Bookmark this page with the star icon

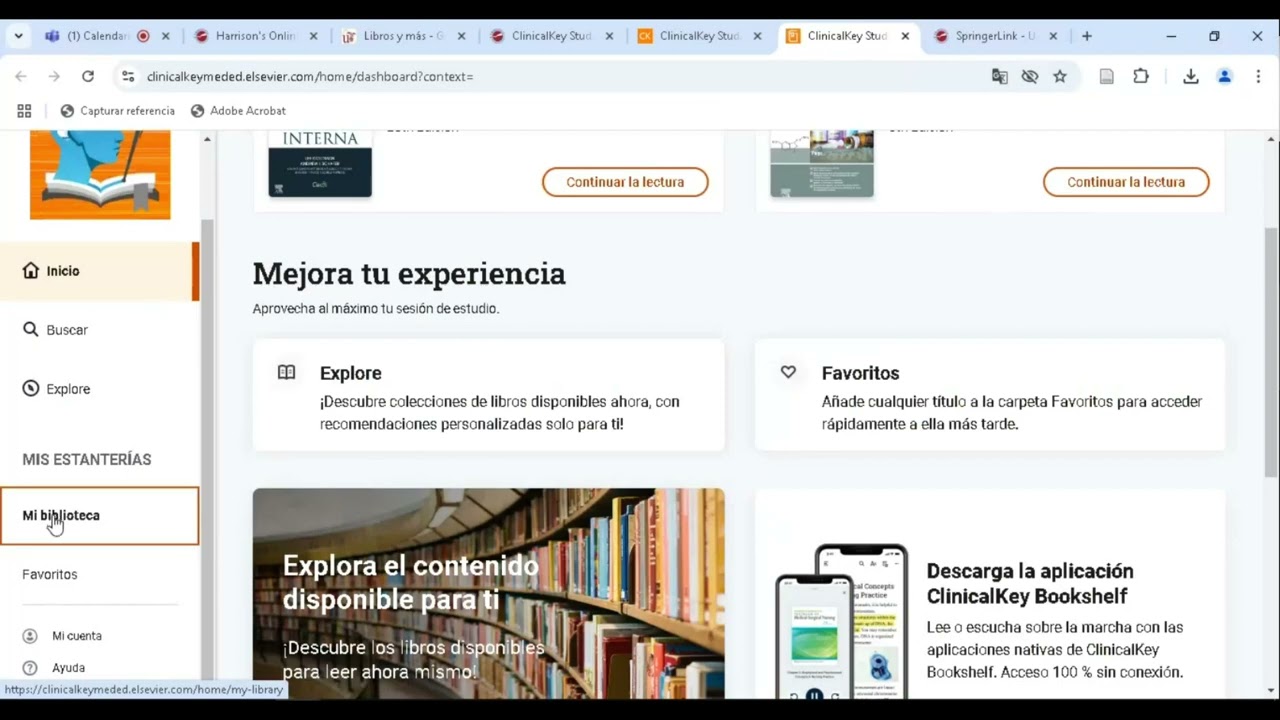(x=1060, y=76)
